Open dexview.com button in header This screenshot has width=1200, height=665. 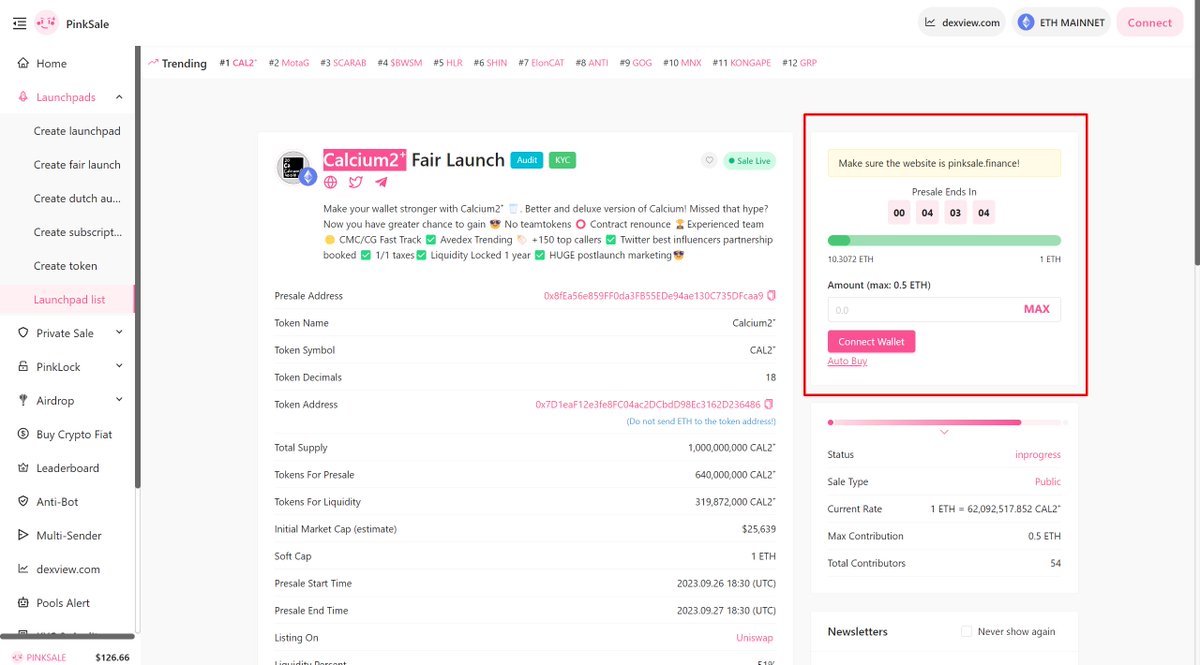click(961, 22)
